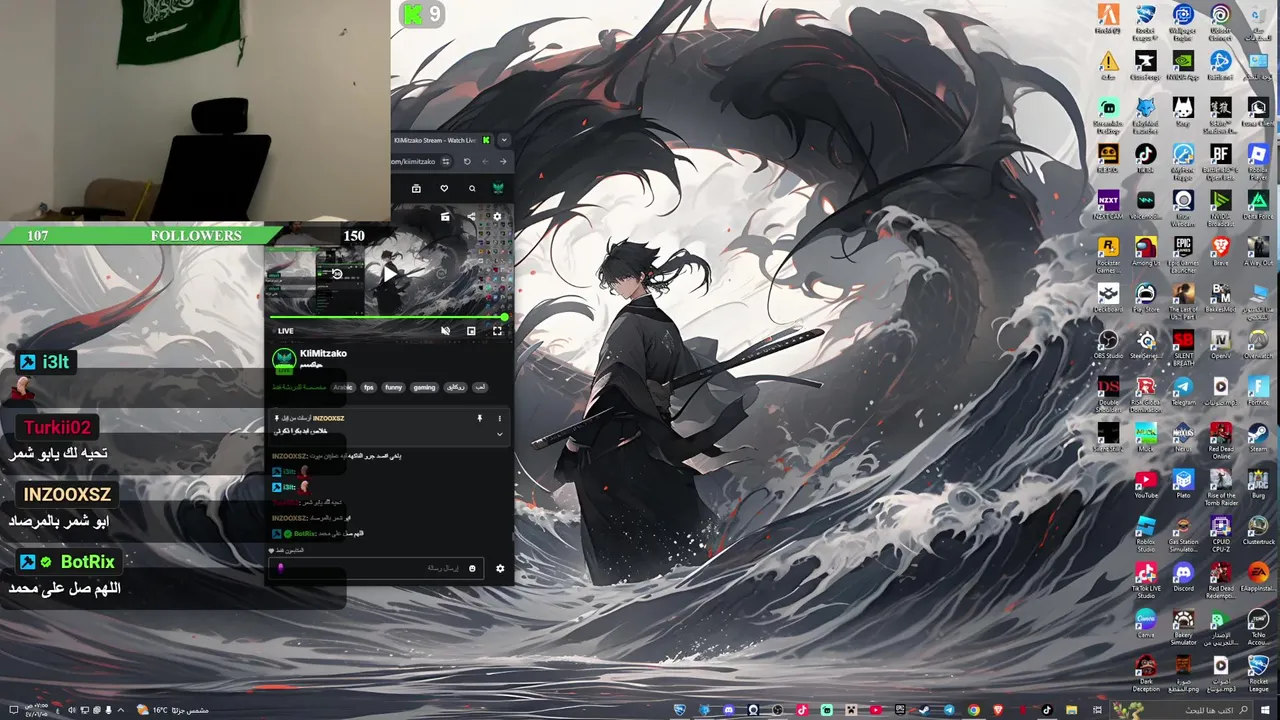The image size is (1280, 720).
Task: Open Epic Games Launcher desktop icon
Action: tap(1183, 254)
